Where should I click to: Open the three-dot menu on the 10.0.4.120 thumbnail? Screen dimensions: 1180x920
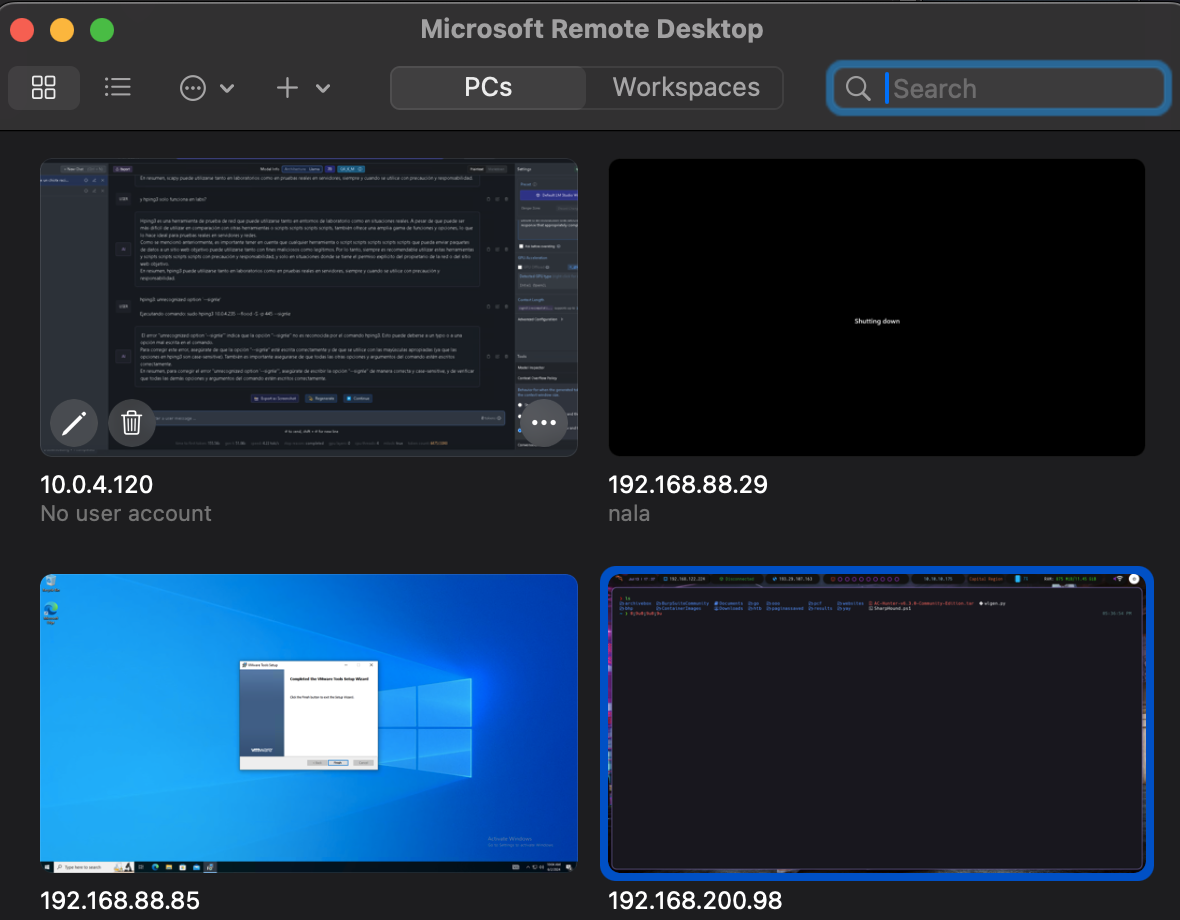point(544,423)
